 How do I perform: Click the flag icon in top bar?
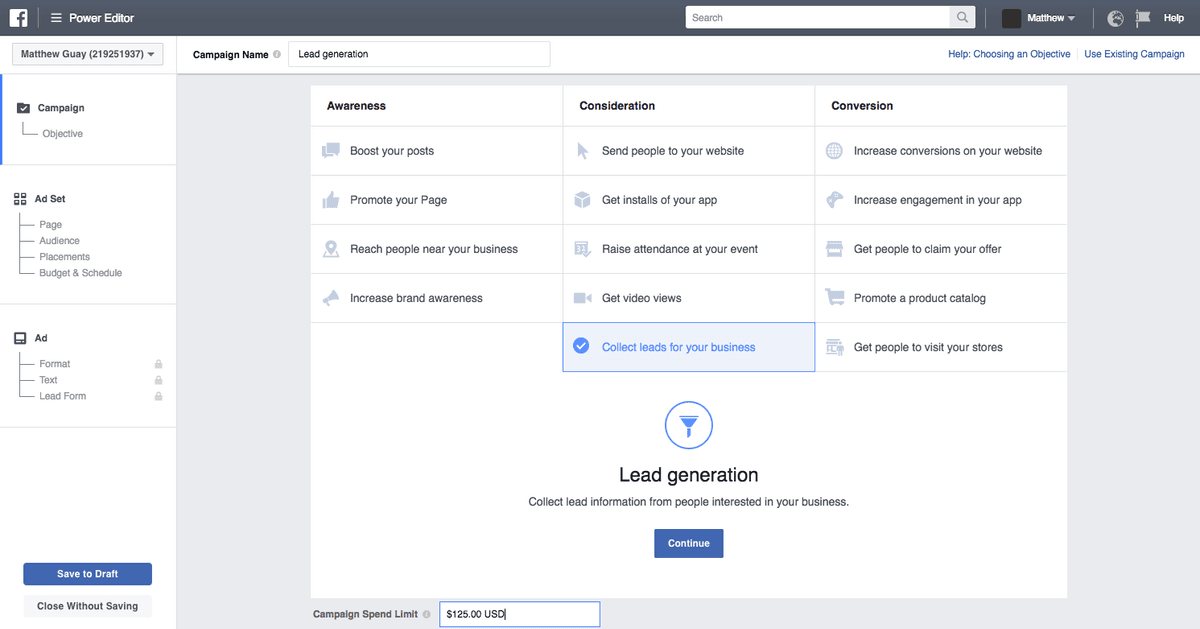pyautogui.click(x=1143, y=18)
